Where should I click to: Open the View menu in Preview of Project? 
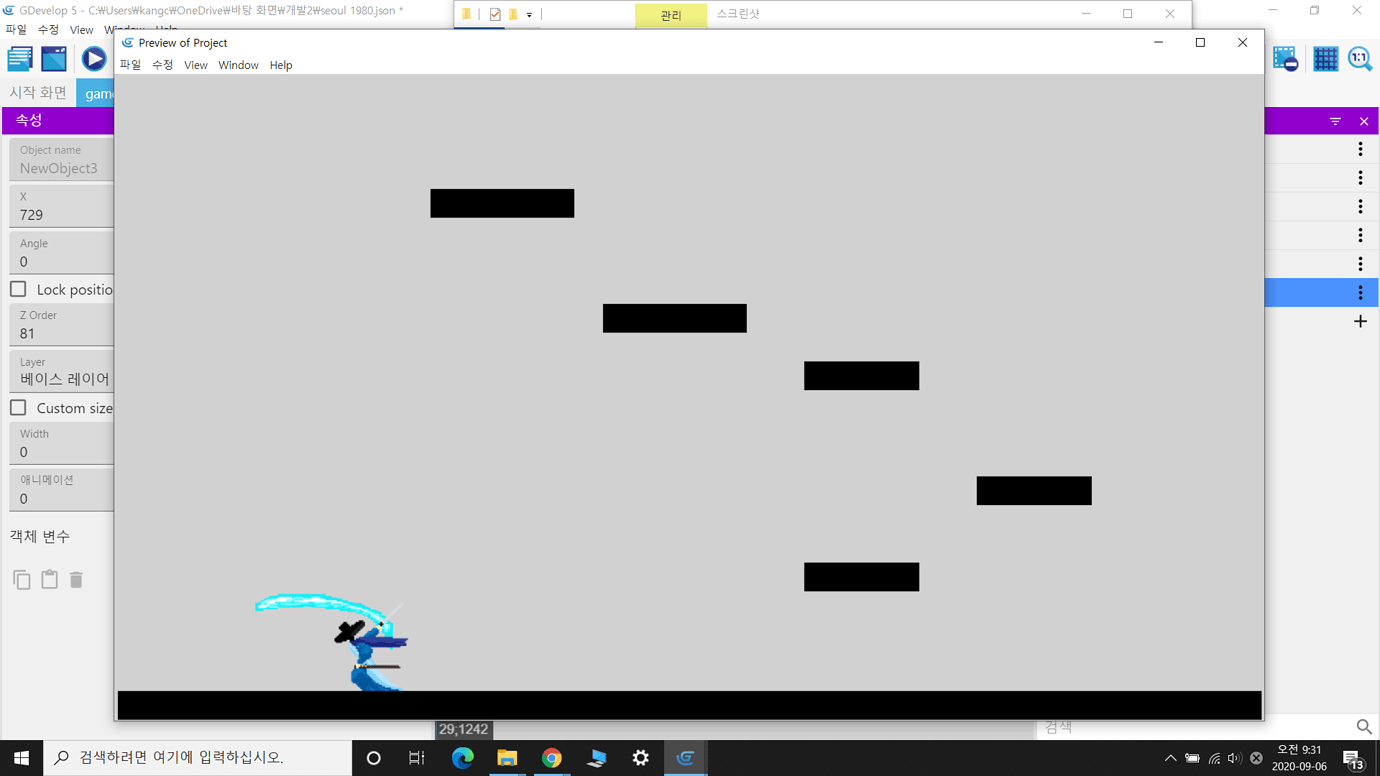pyautogui.click(x=195, y=64)
